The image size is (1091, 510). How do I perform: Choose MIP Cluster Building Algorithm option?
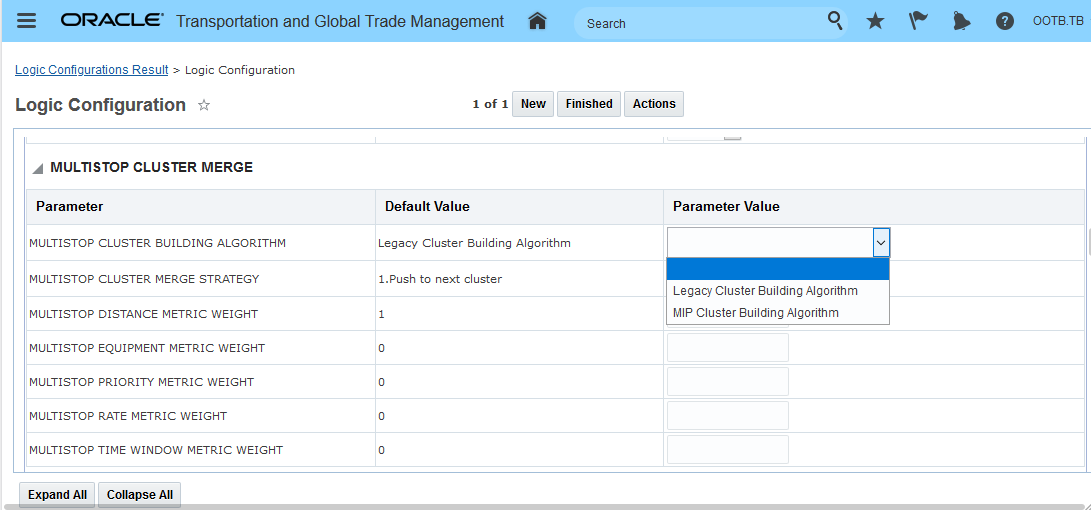(x=756, y=313)
